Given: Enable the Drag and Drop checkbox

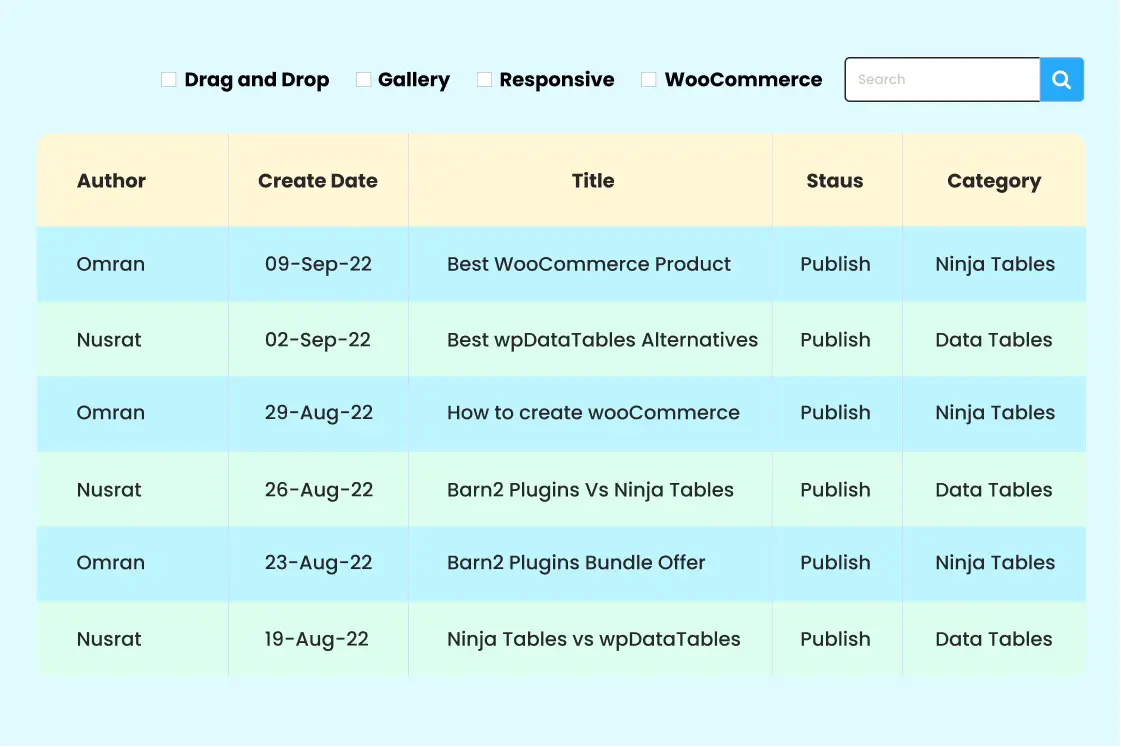Looking at the screenshot, I should point(169,80).
